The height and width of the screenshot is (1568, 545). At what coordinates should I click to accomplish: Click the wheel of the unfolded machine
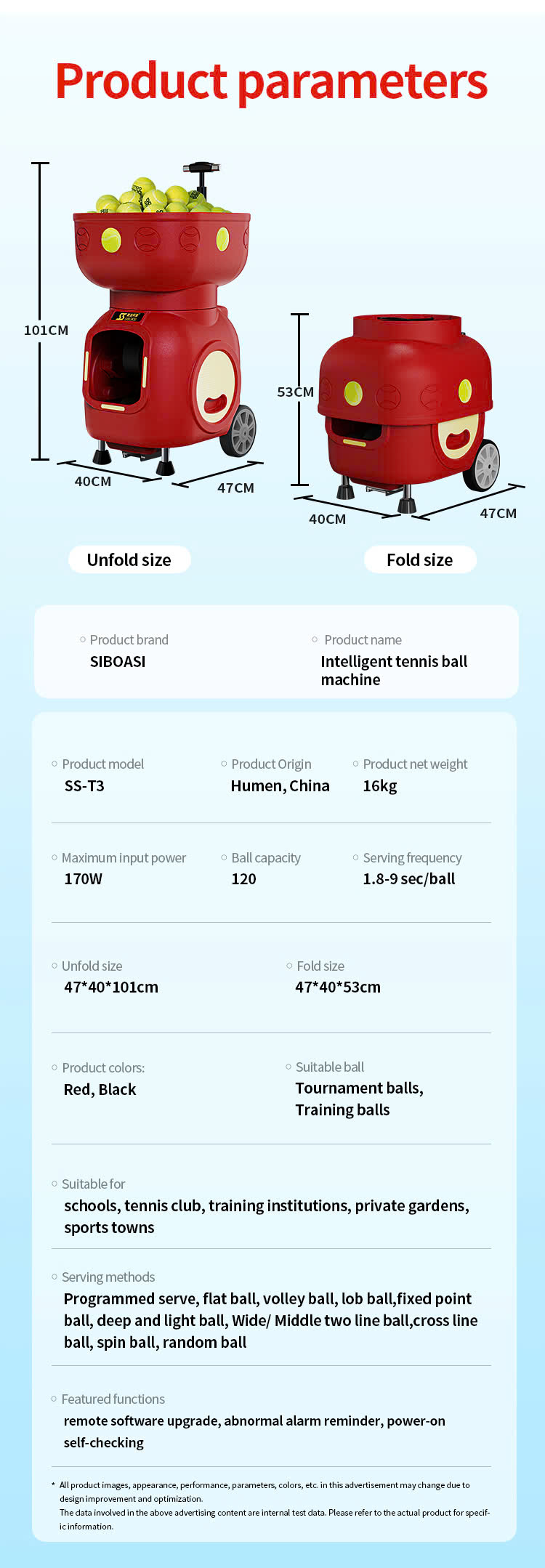[239, 430]
